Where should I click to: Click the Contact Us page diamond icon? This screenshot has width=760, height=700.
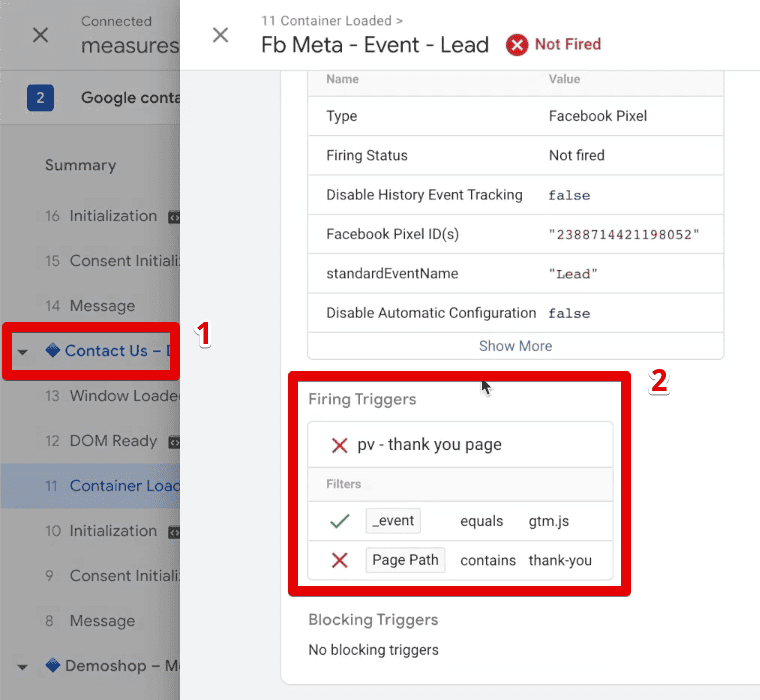point(52,350)
